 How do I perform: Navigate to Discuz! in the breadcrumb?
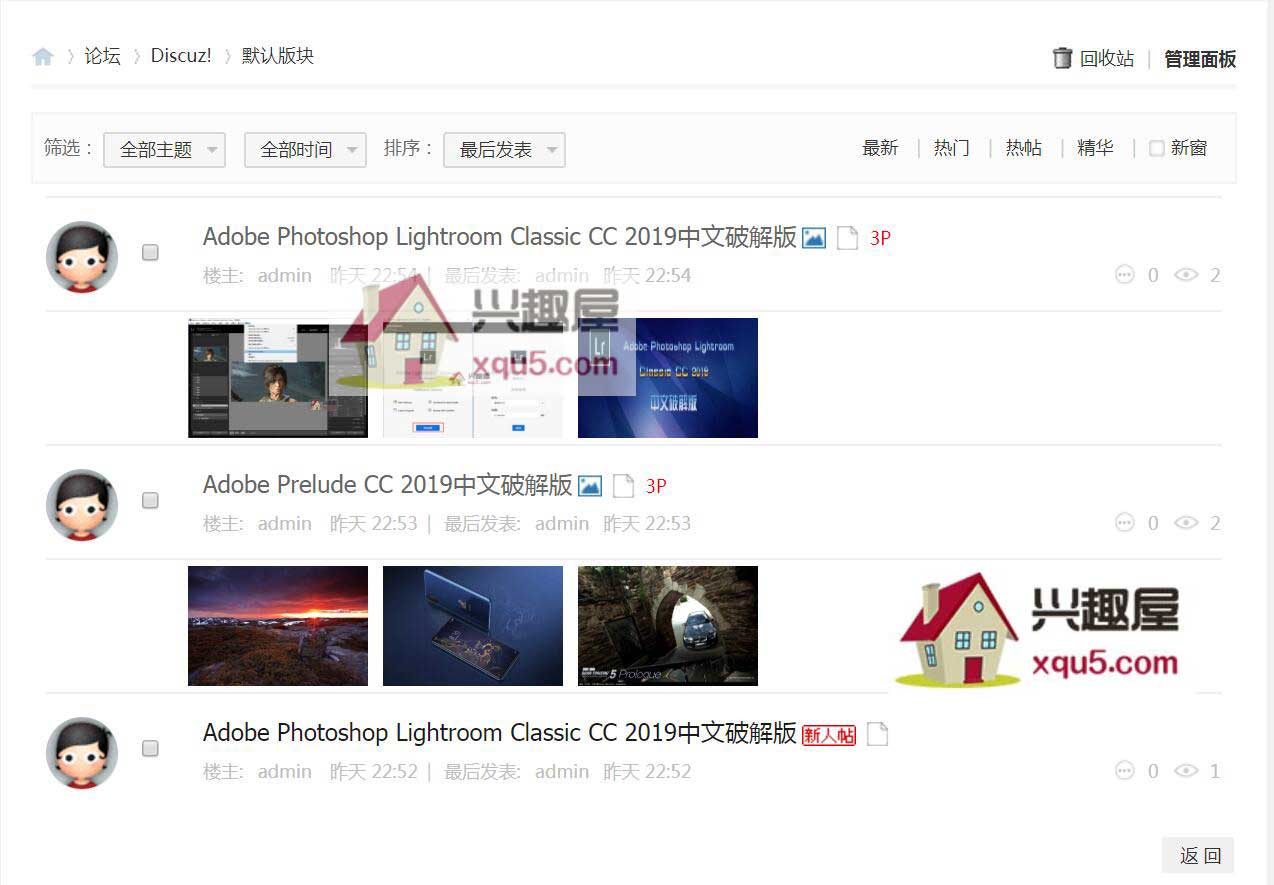click(181, 56)
